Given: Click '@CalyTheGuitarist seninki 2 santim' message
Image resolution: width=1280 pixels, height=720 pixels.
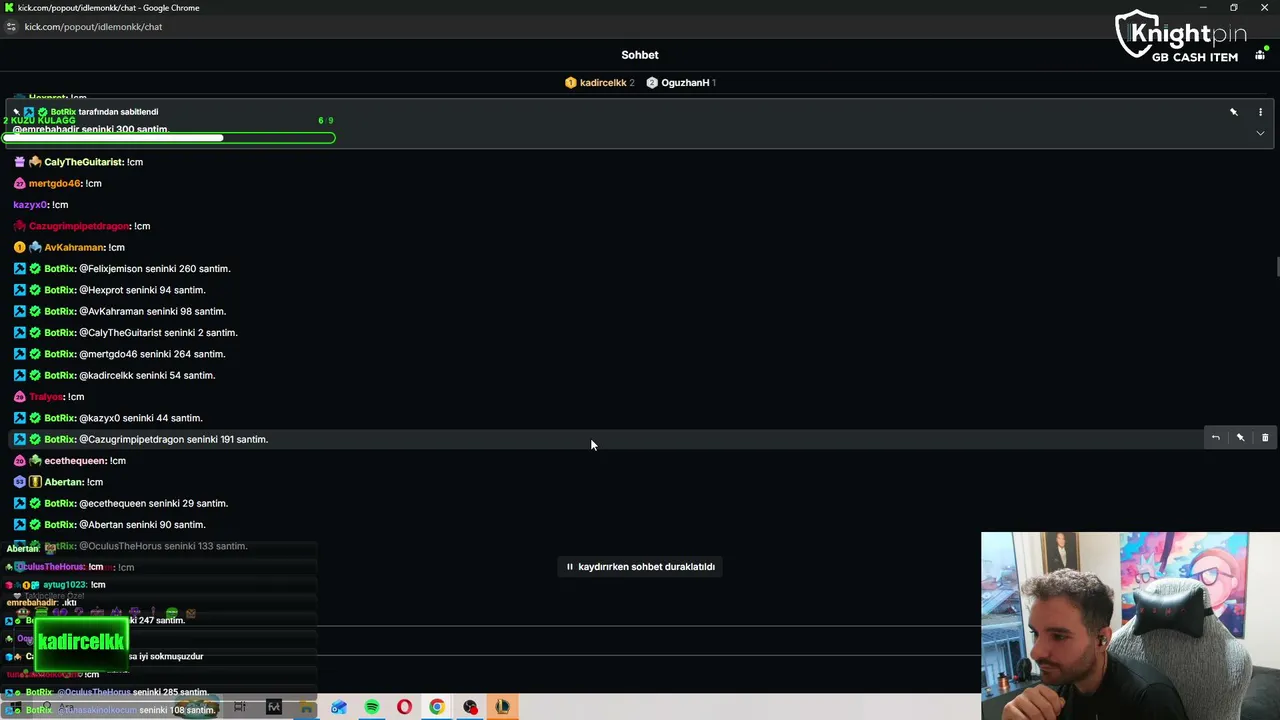Looking at the screenshot, I should click(x=158, y=333).
